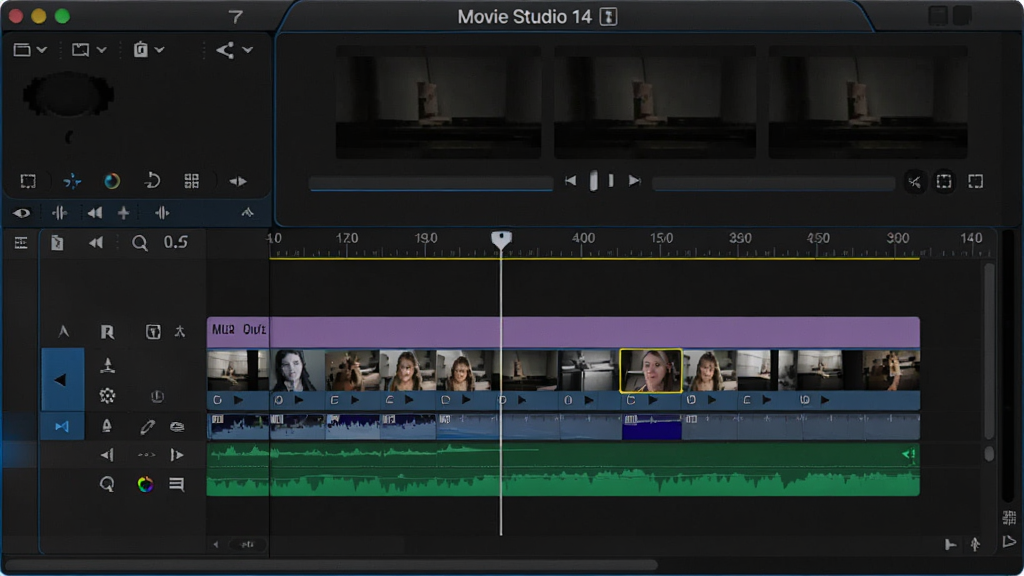Click the stamp icon in video track header

coord(107,365)
